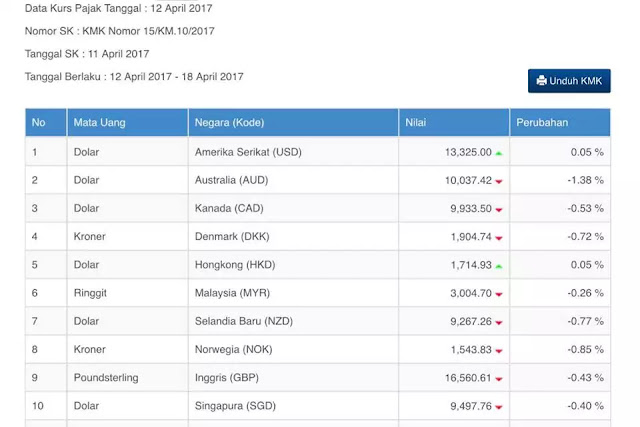This screenshot has width=640, height=427.
Task: Select the Malaysia (MYR) cell
Action: (x=293, y=293)
